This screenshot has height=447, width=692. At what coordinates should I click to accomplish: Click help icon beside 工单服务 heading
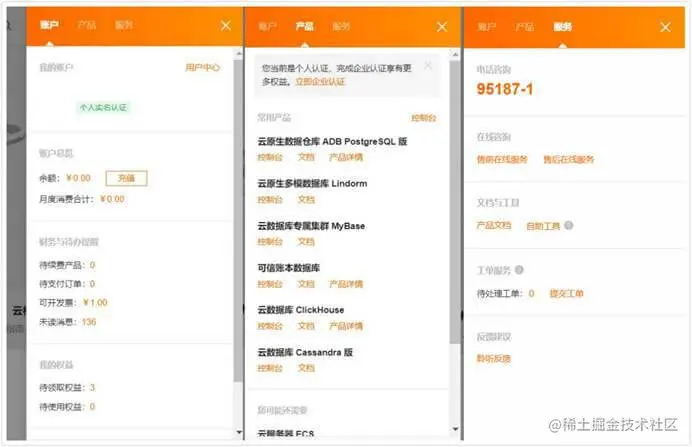[519, 269]
